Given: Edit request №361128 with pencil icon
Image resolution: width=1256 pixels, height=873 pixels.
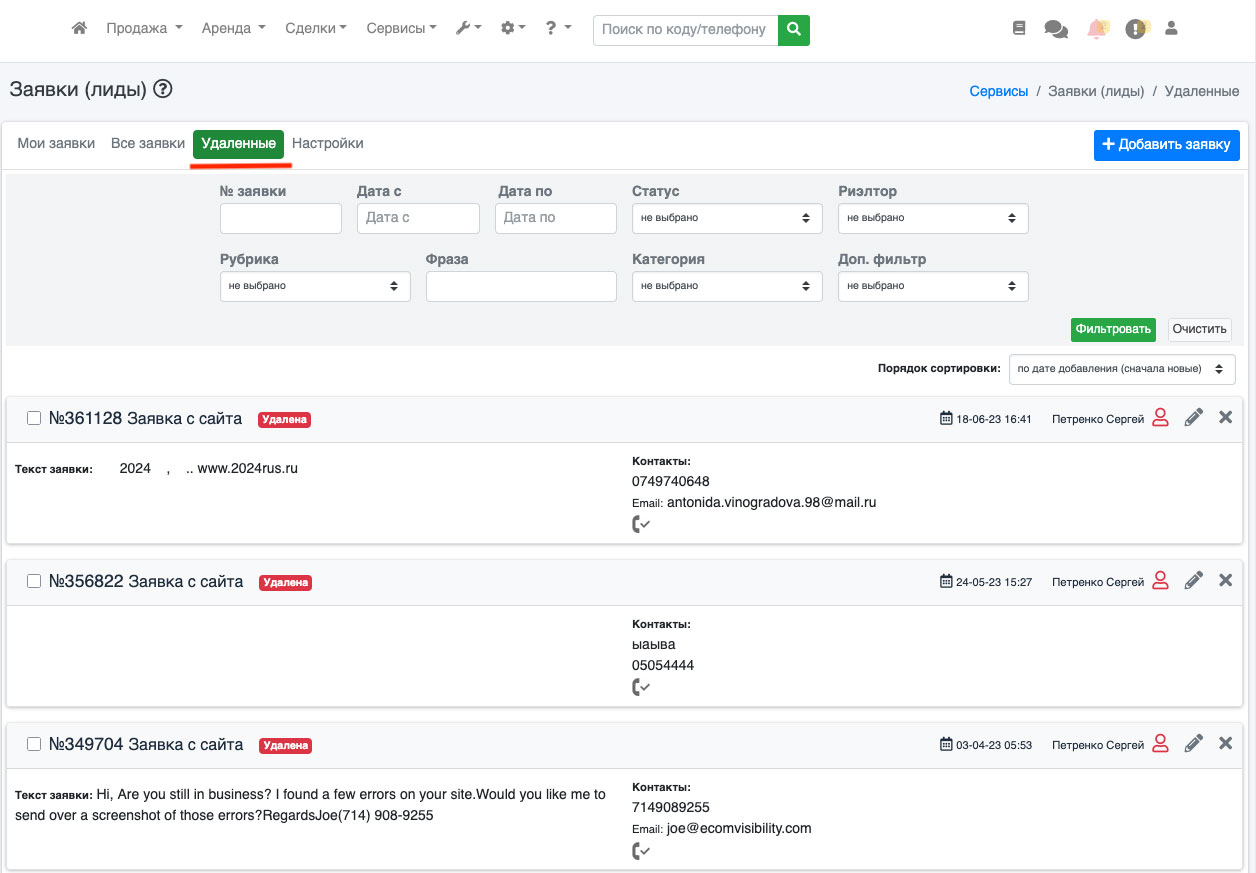Looking at the screenshot, I should [1193, 418].
